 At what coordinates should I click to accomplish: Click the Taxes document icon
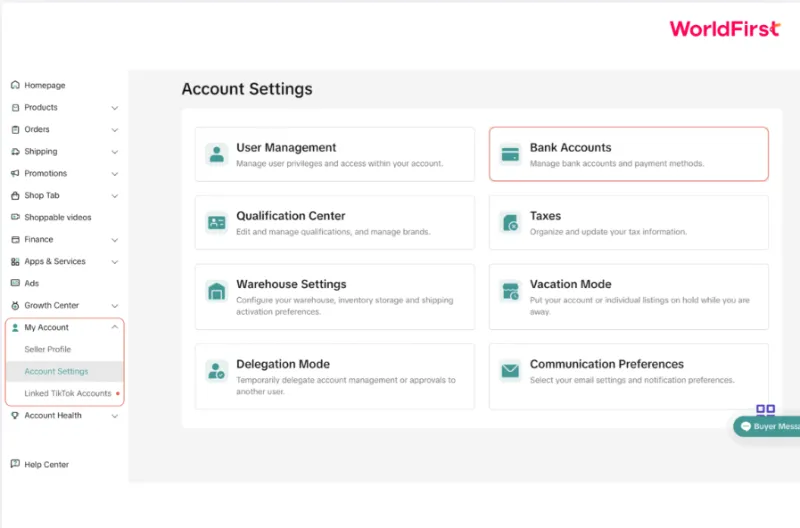510,222
